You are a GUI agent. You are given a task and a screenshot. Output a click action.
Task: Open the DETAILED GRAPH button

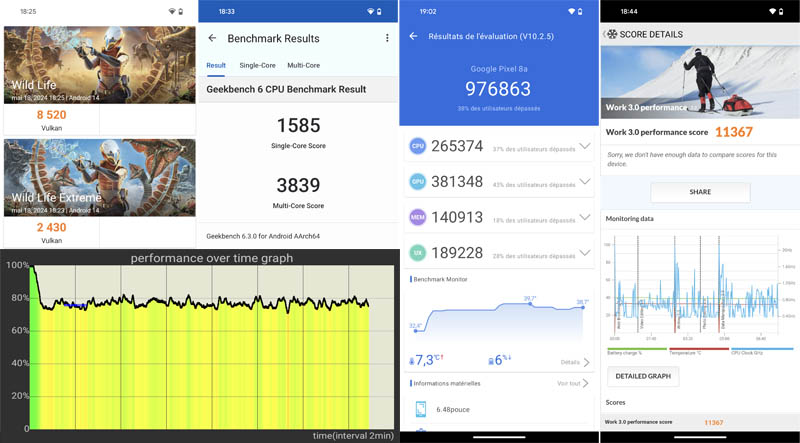click(x=642, y=376)
